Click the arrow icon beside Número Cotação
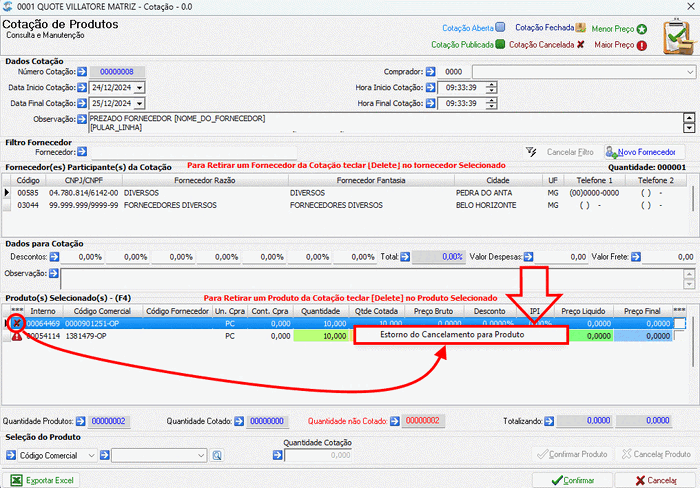The image size is (700, 488). click(x=82, y=71)
